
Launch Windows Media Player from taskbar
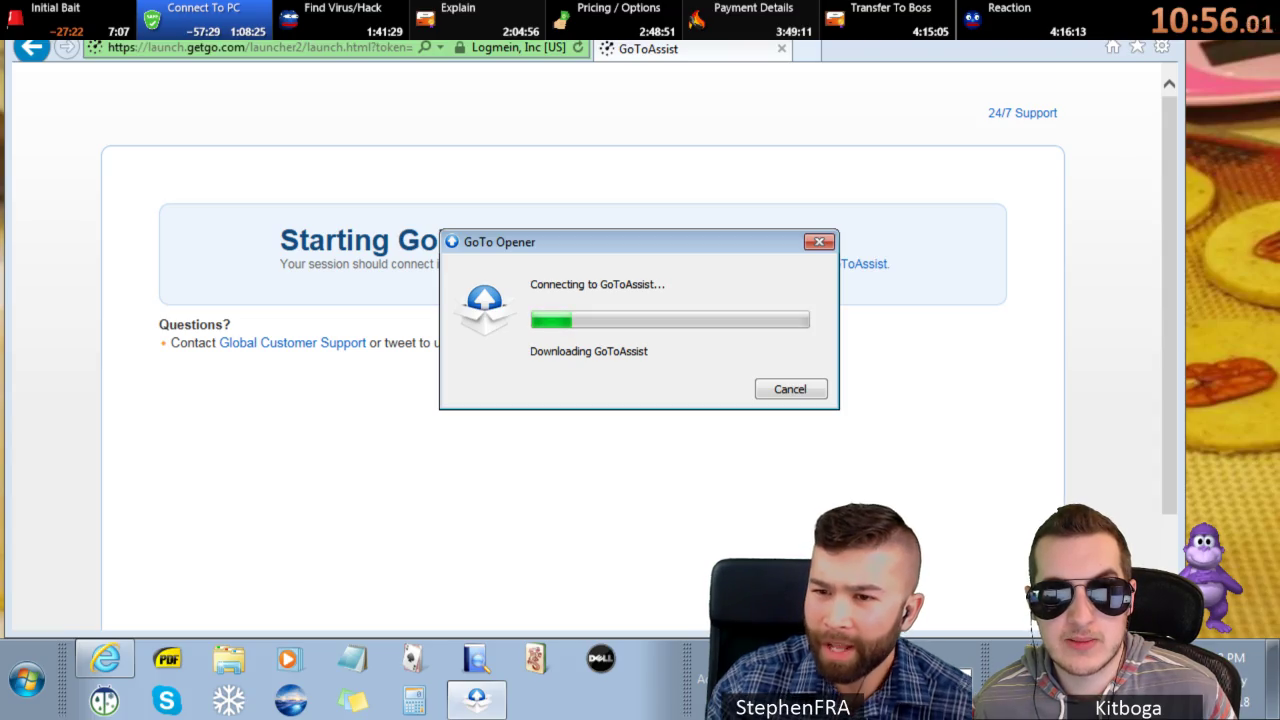290,659
